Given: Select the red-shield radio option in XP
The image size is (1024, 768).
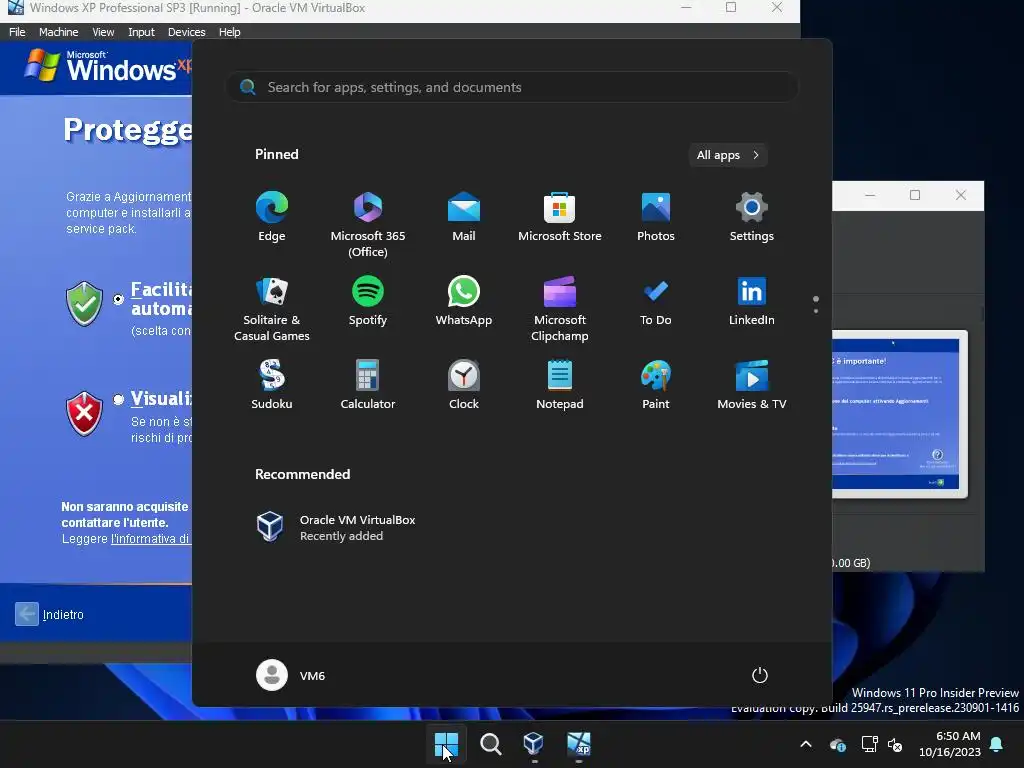Looking at the screenshot, I should coord(118,399).
